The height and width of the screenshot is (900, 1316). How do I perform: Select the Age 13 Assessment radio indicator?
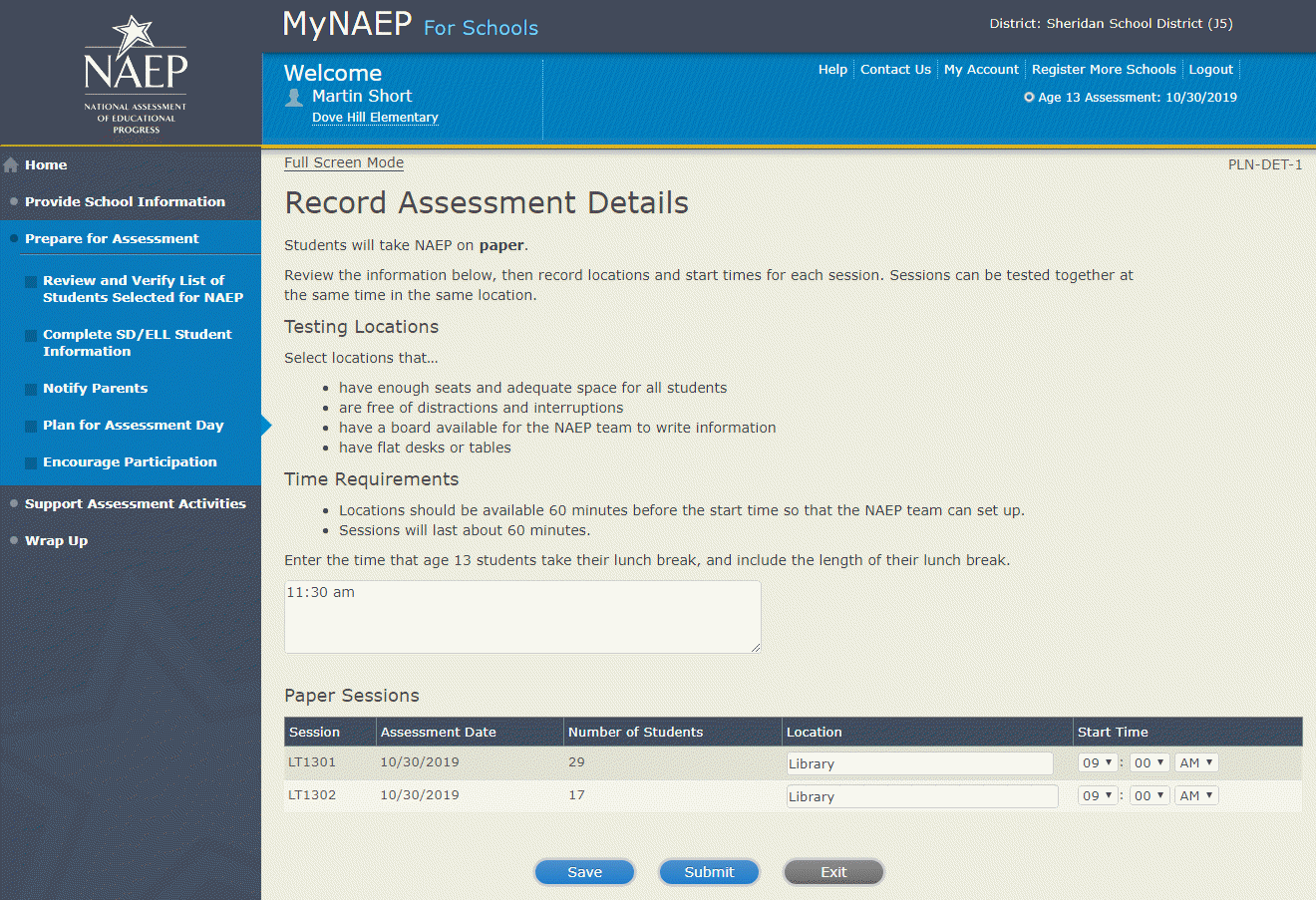click(1029, 98)
